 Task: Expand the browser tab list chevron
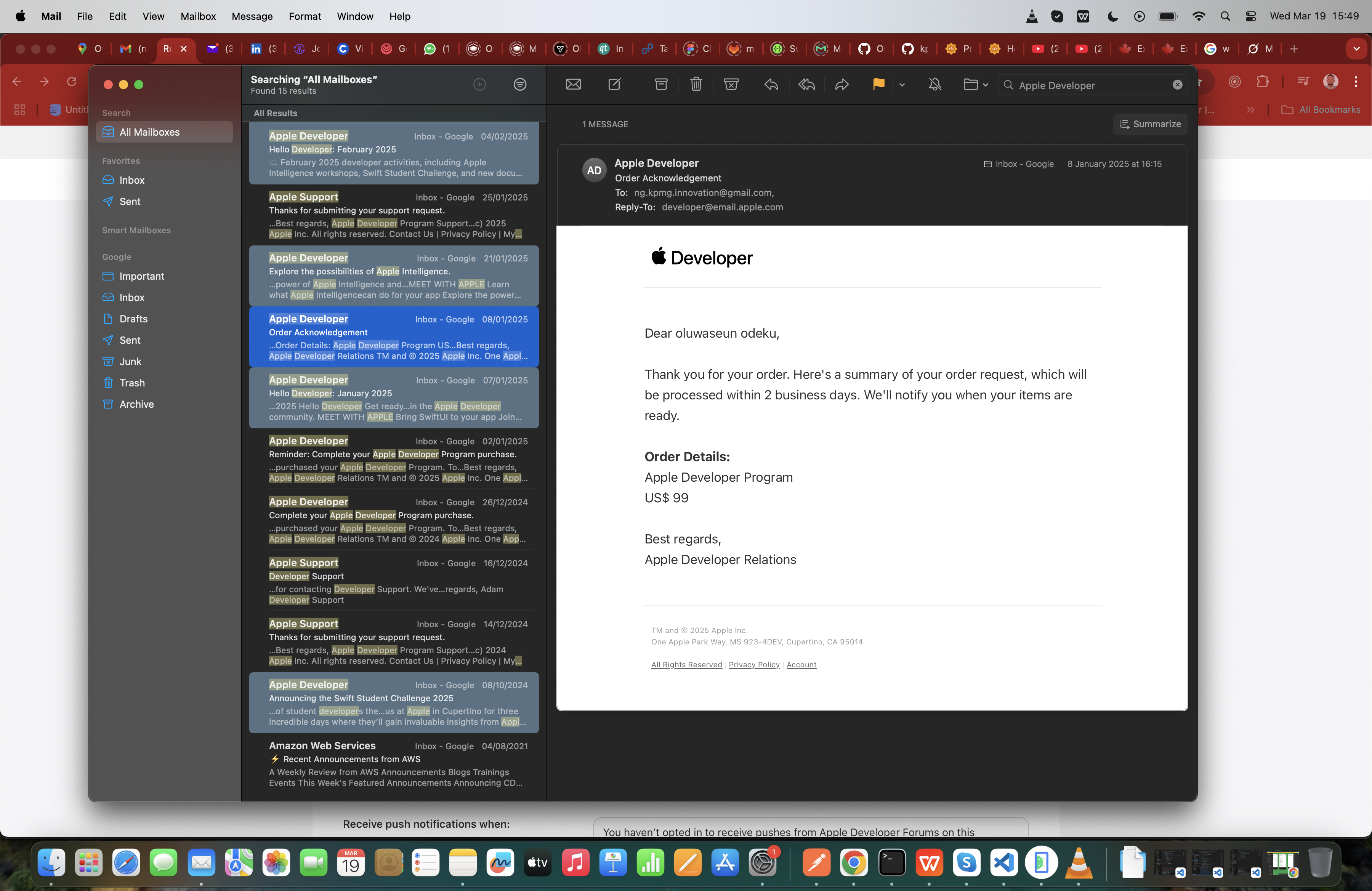point(1356,49)
